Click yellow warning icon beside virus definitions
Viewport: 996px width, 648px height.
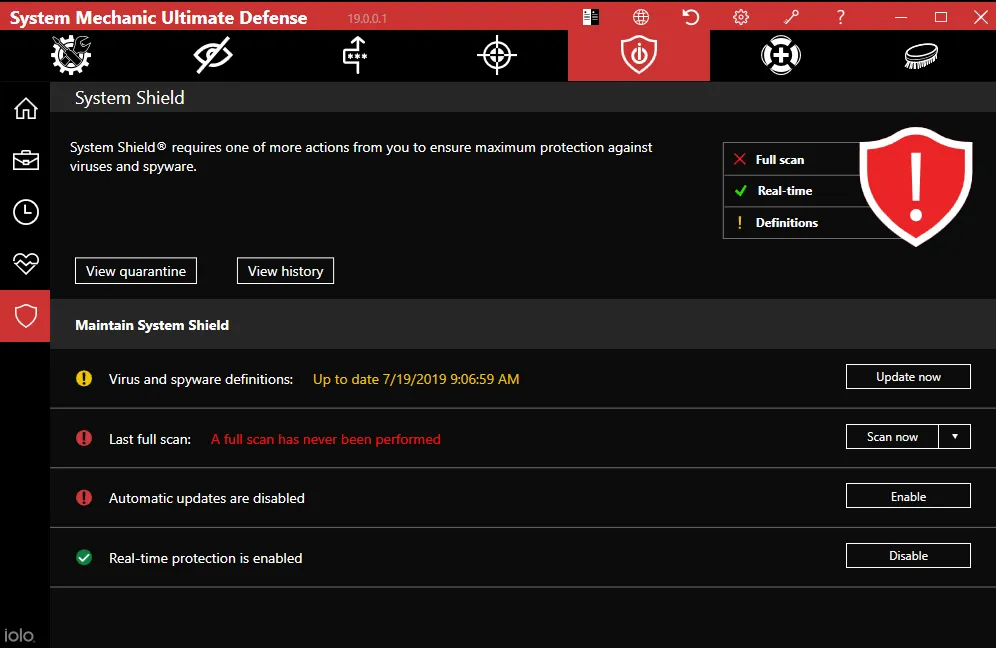tap(84, 379)
